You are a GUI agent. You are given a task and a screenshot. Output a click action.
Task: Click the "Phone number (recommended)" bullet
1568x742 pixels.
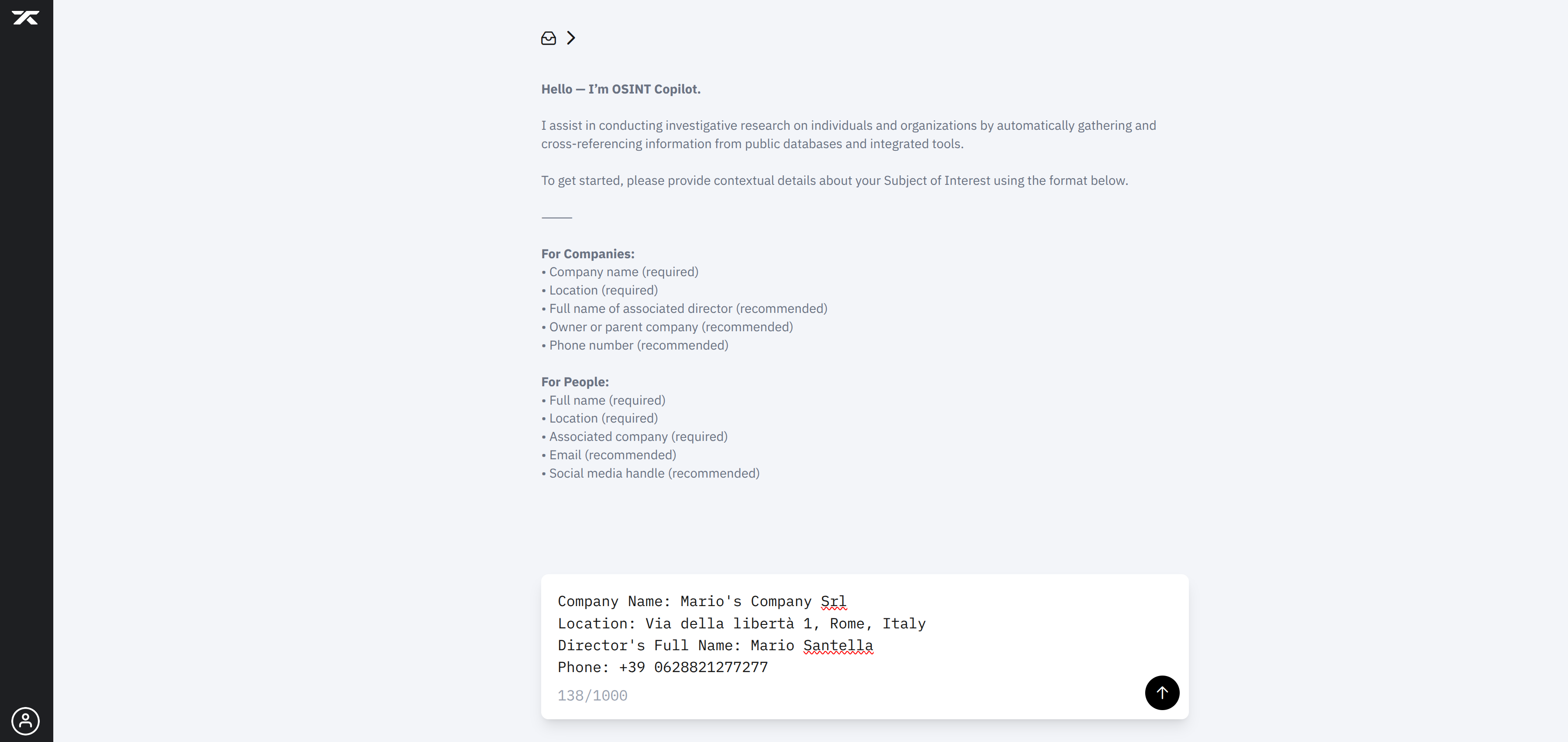(639, 345)
